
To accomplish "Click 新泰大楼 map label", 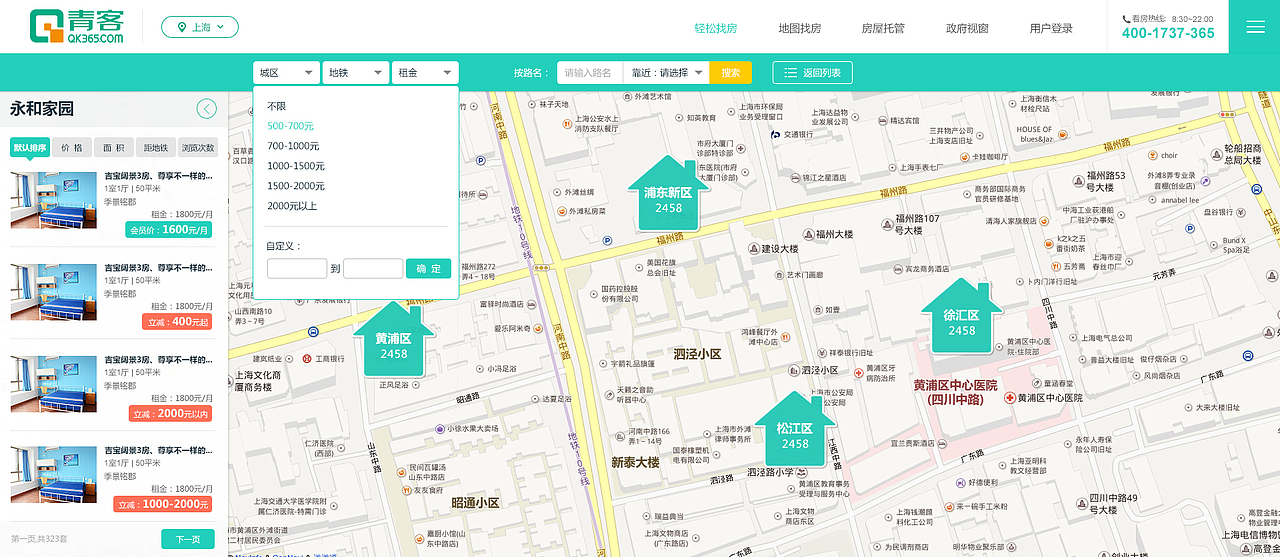I will coord(635,462).
